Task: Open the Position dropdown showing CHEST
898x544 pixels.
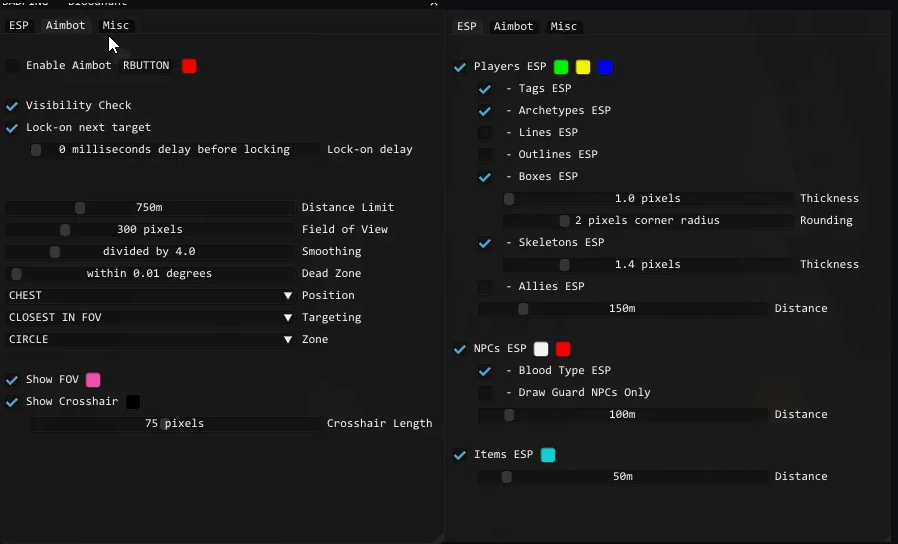Action: (149, 295)
